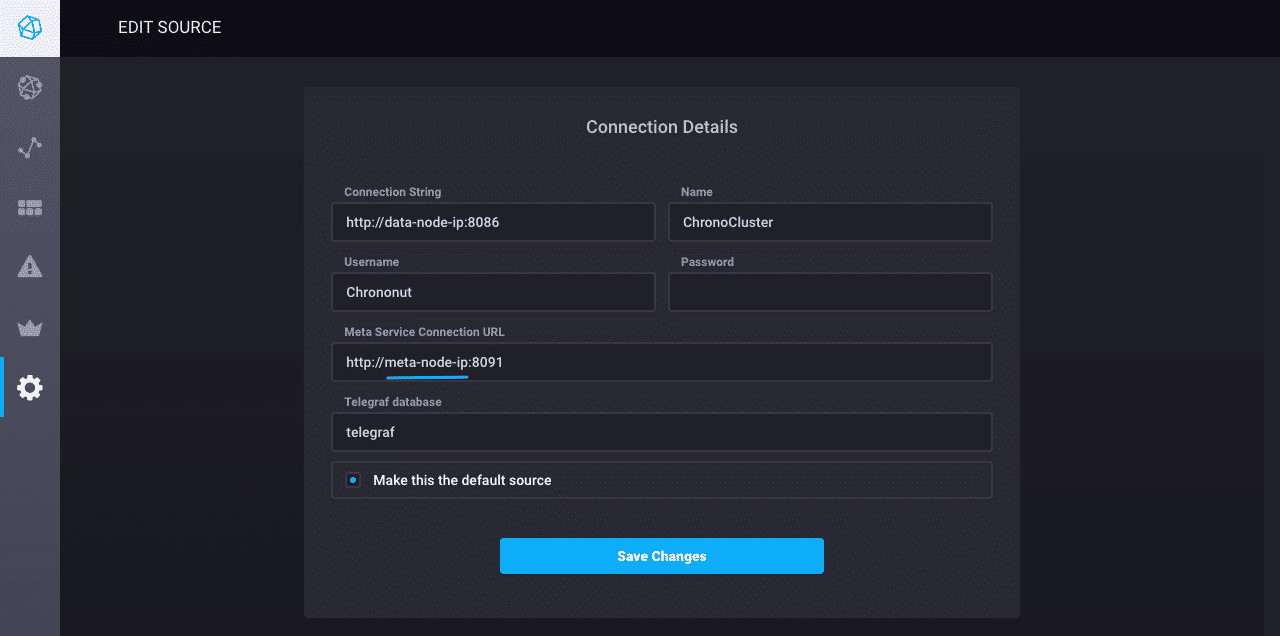Select the Configuration gear icon

[x=30, y=388]
